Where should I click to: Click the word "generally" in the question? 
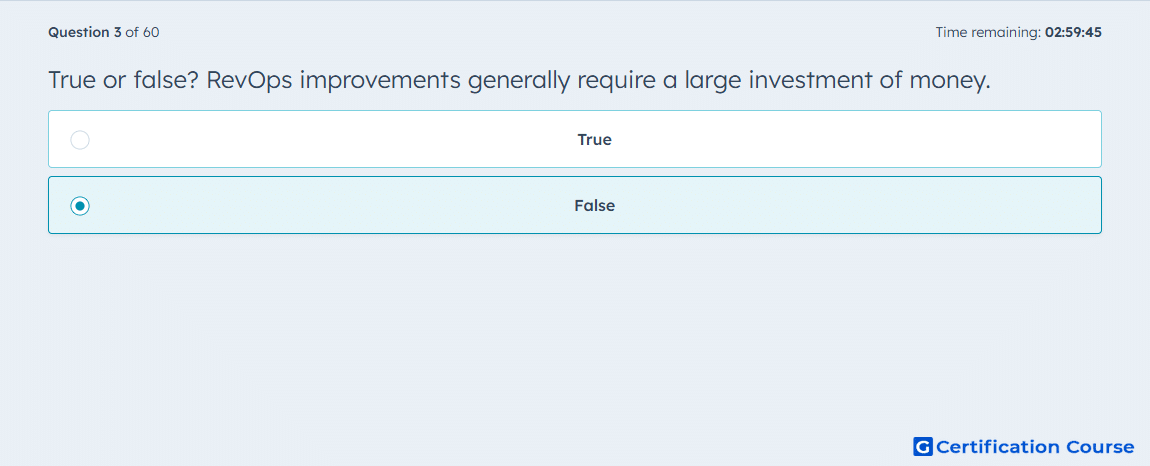pyautogui.click(x=518, y=81)
